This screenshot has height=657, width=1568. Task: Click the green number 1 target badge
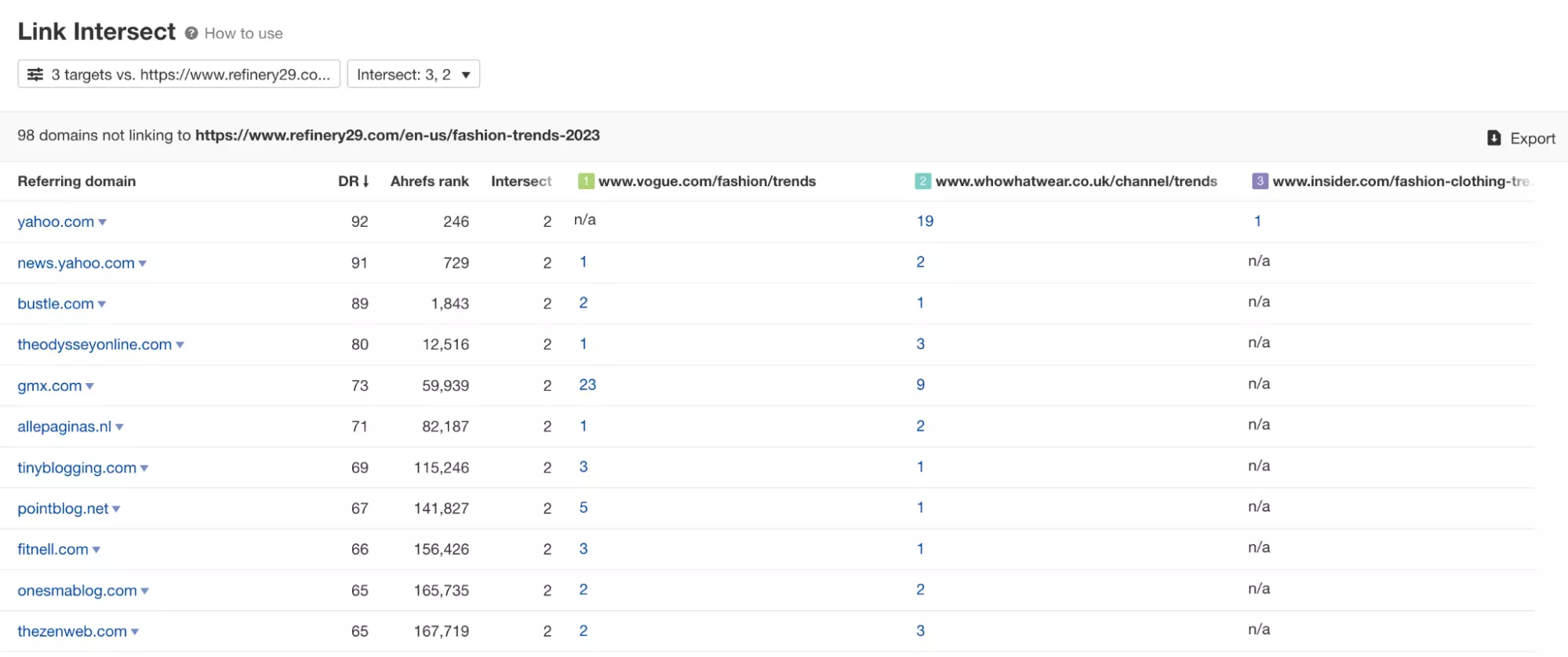(586, 181)
